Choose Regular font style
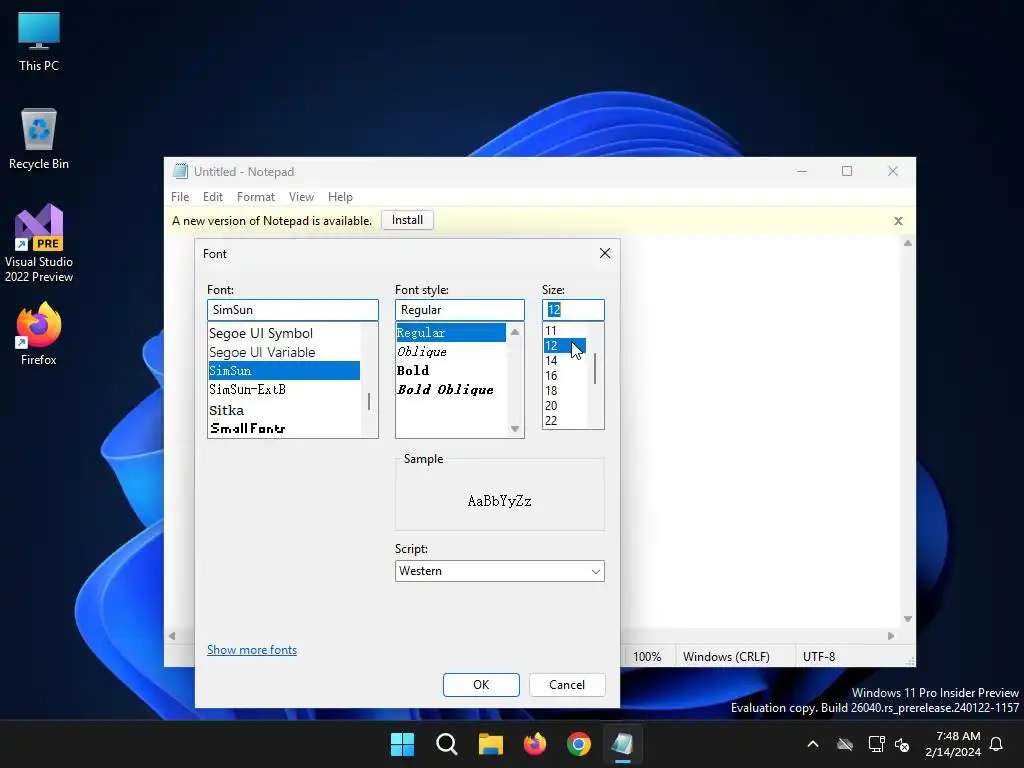The width and height of the screenshot is (1024, 768). tap(451, 332)
